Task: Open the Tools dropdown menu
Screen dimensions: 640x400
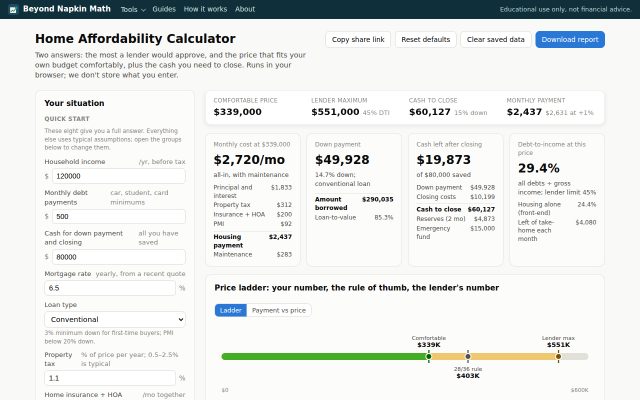Action: (x=133, y=9)
